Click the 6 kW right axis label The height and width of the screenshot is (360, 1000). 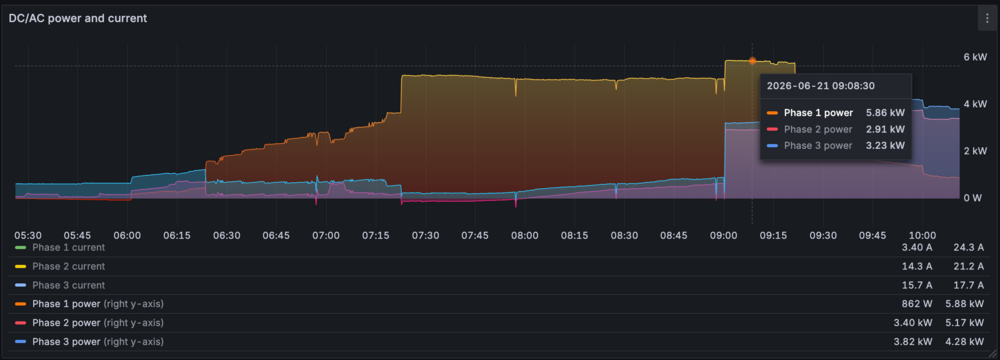(975, 57)
